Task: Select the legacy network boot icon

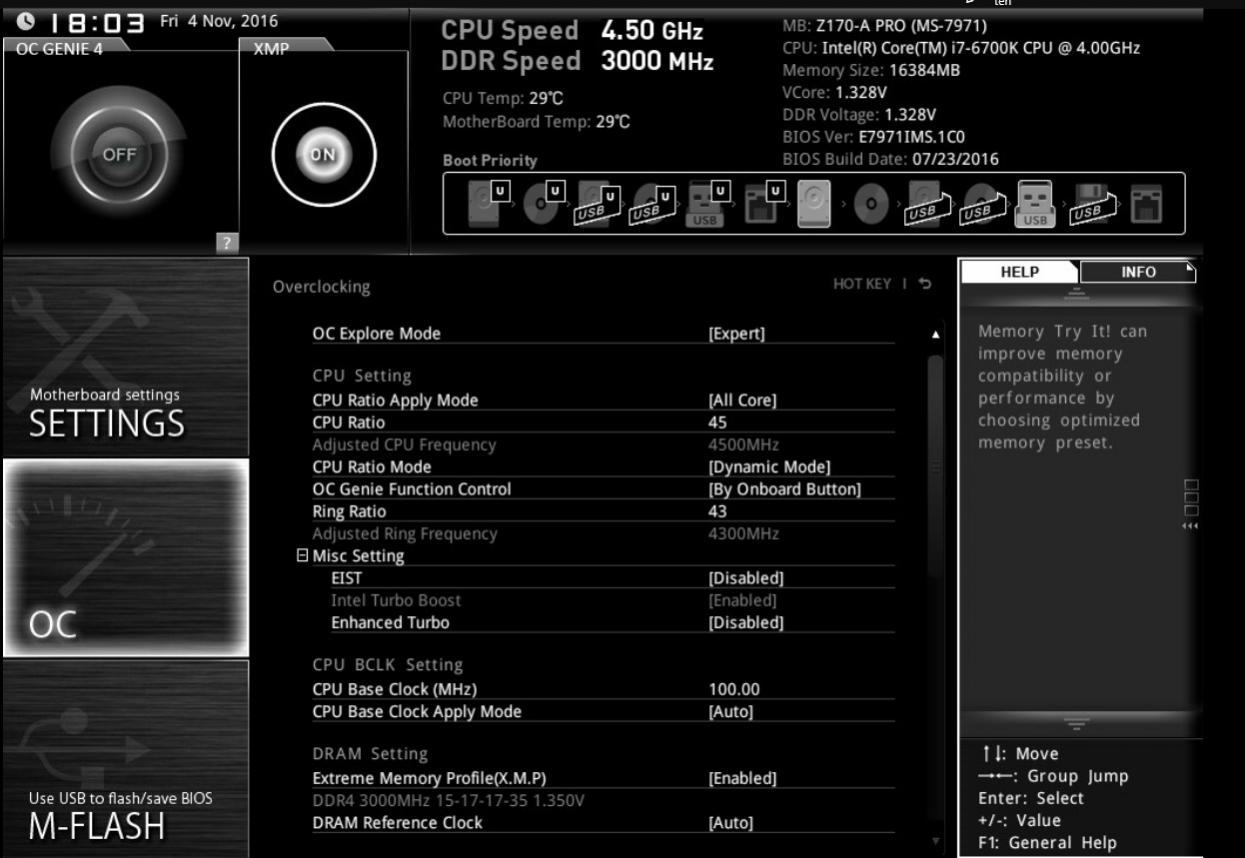Action: click(x=1146, y=204)
